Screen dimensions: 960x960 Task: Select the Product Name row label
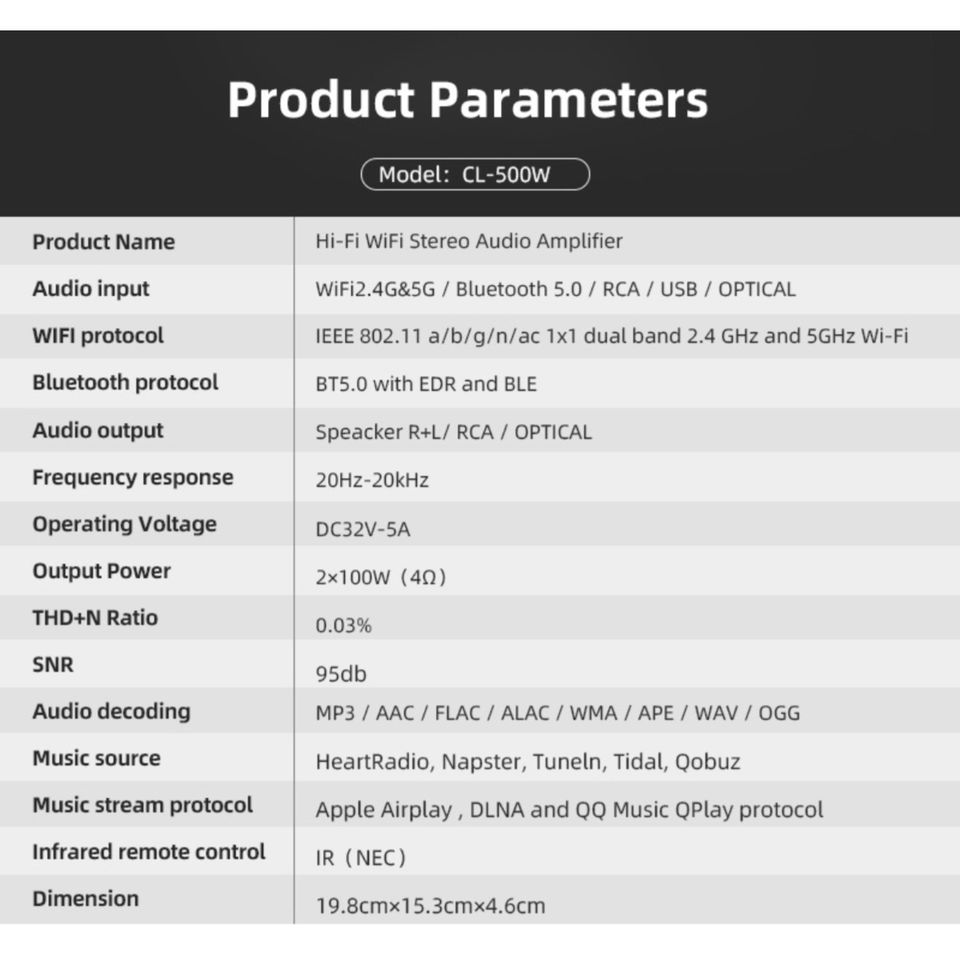(x=103, y=242)
